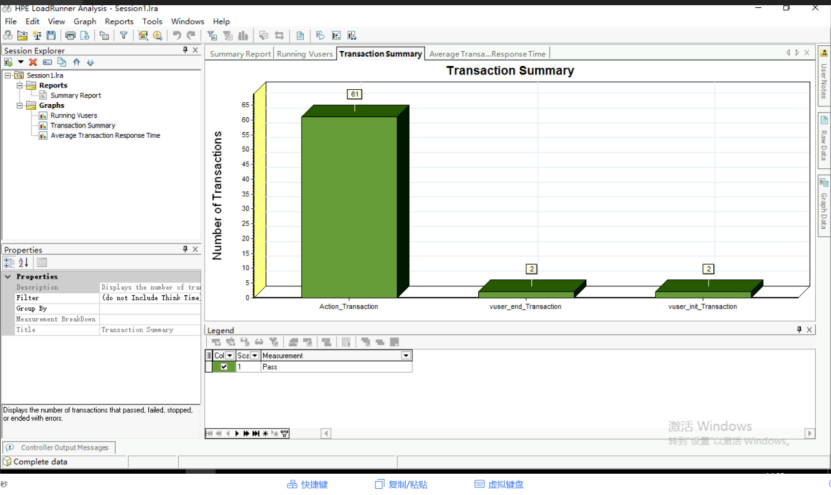
Task: Click the rename item icon in Session Explorer
Action: tap(47, 63)
